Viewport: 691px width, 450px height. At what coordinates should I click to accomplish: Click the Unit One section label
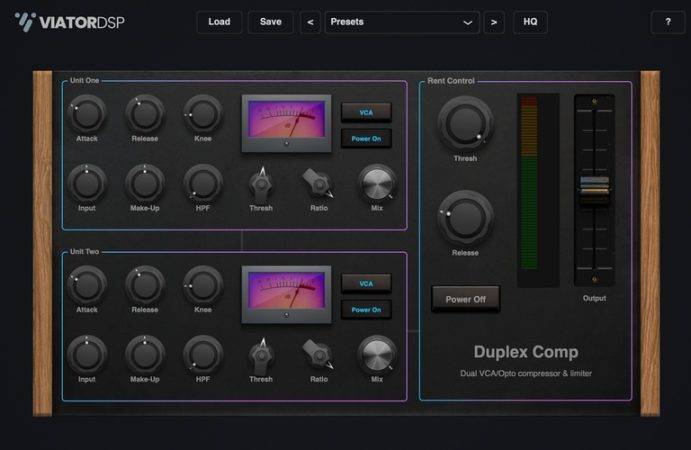(84, 81)
